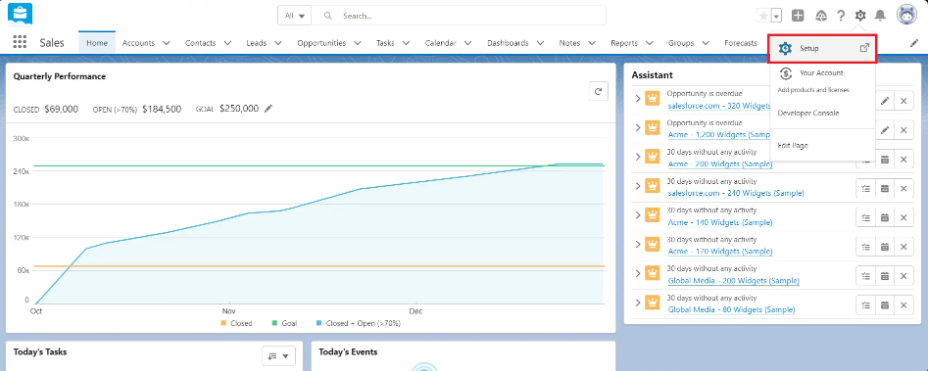Viewport: 928px width, 371px height.
Task: Toggle the Goal legend series
Action: (x=284, y=323)
